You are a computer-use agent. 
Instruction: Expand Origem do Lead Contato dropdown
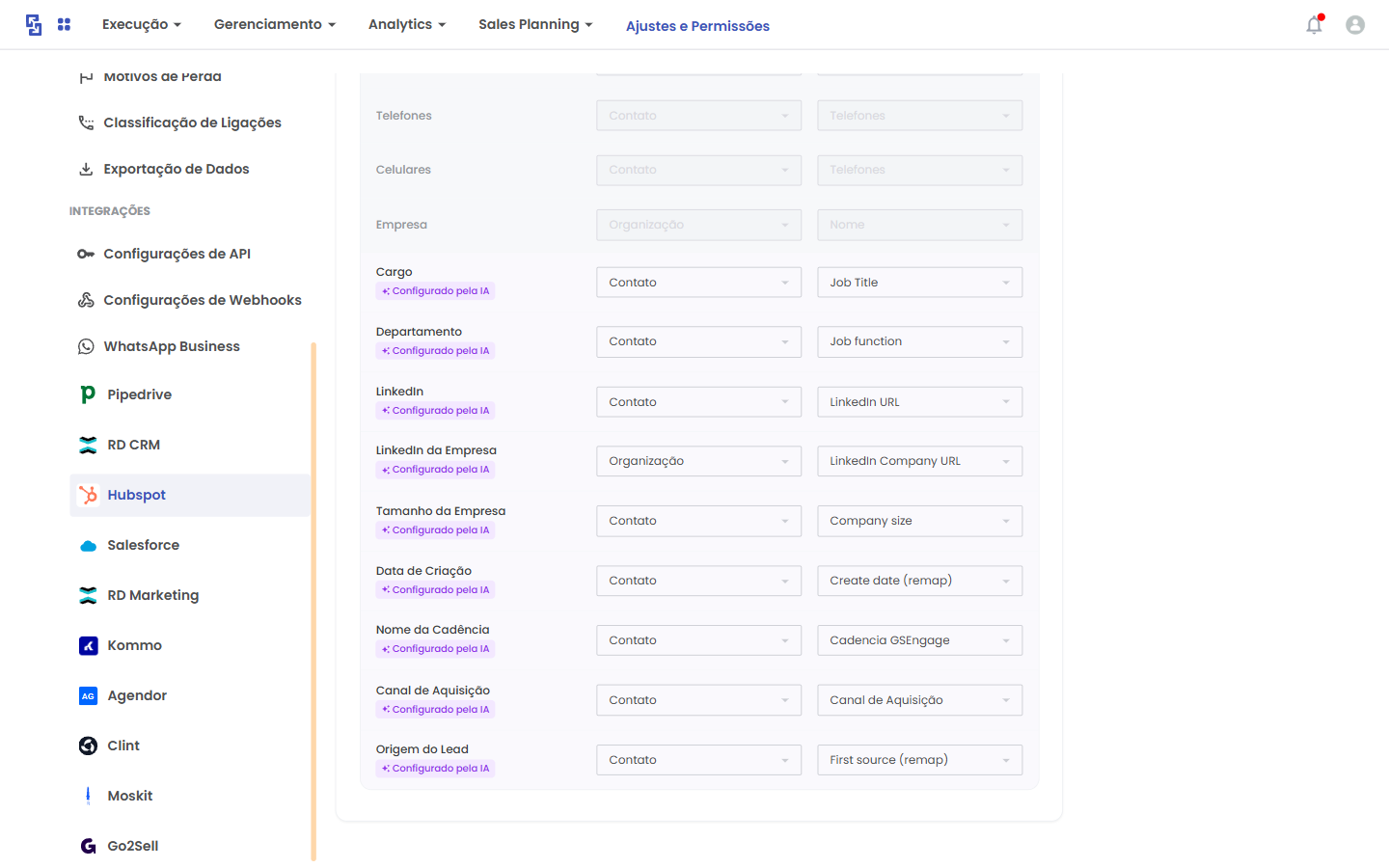pyautogui.click(x=698, y=760)
